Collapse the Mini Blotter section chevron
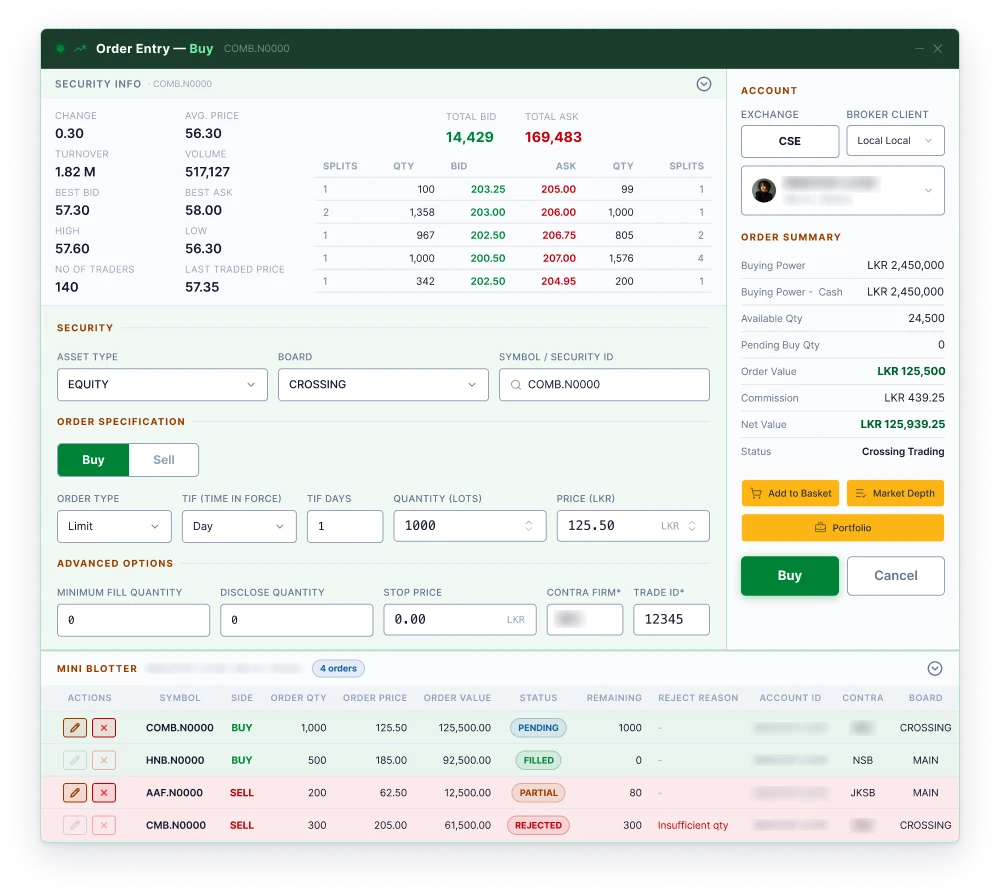Screen dimensions: 1000x895 (x=934, y=668)
